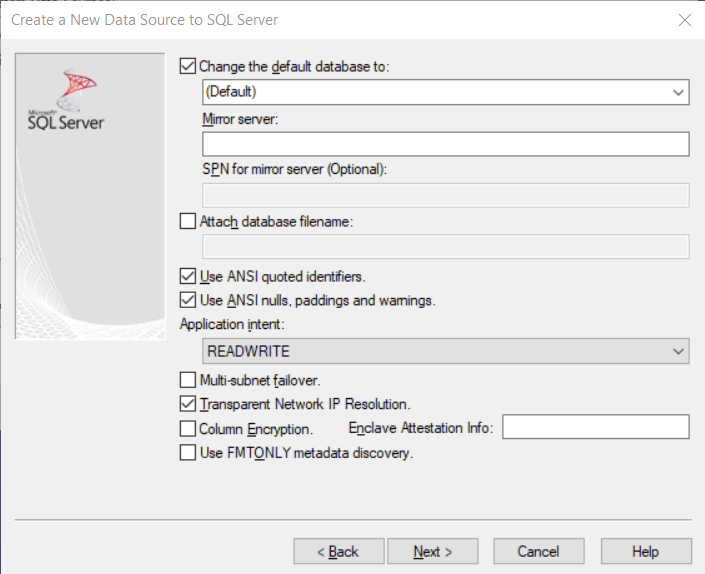Open Help for this dialog
705x574 pixels.
pyautogui.click(x=645, y=551)
